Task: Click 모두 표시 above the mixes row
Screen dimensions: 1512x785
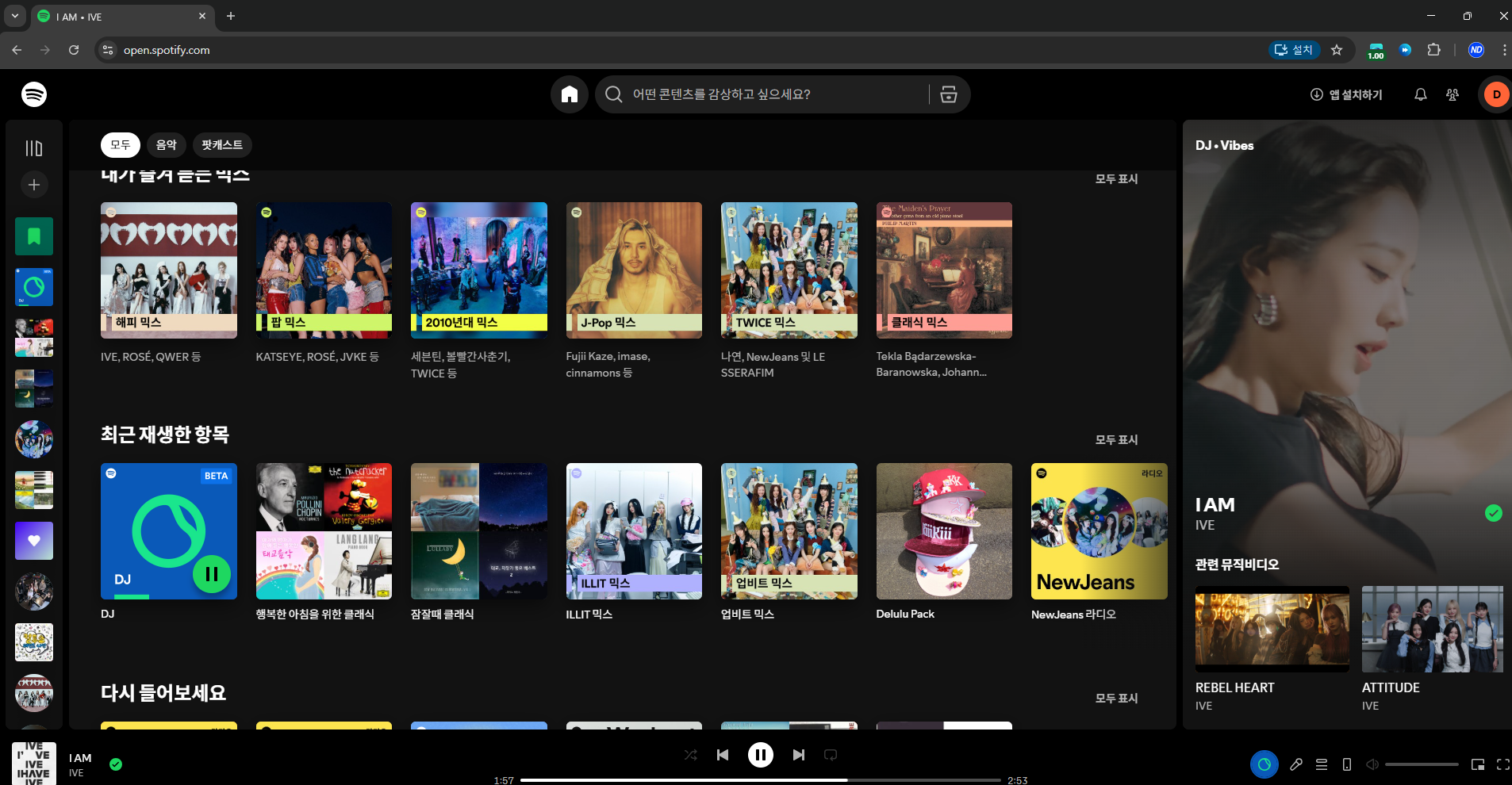Action: (1116, 178)
